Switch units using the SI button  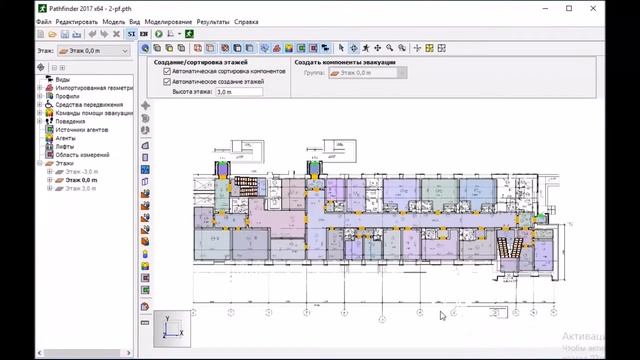pos(131,34)
